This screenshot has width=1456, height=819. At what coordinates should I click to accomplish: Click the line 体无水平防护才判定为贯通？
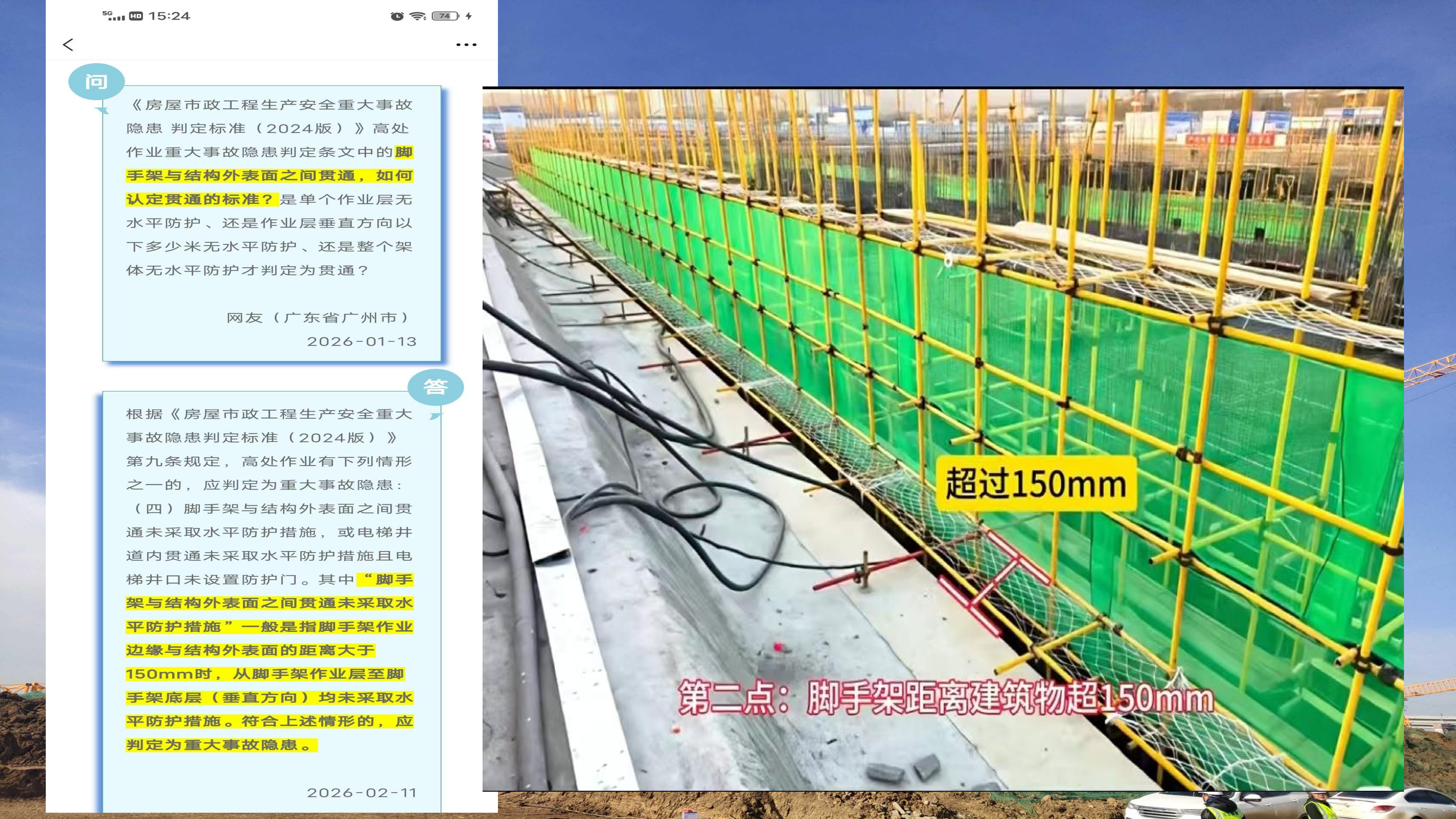248,270
